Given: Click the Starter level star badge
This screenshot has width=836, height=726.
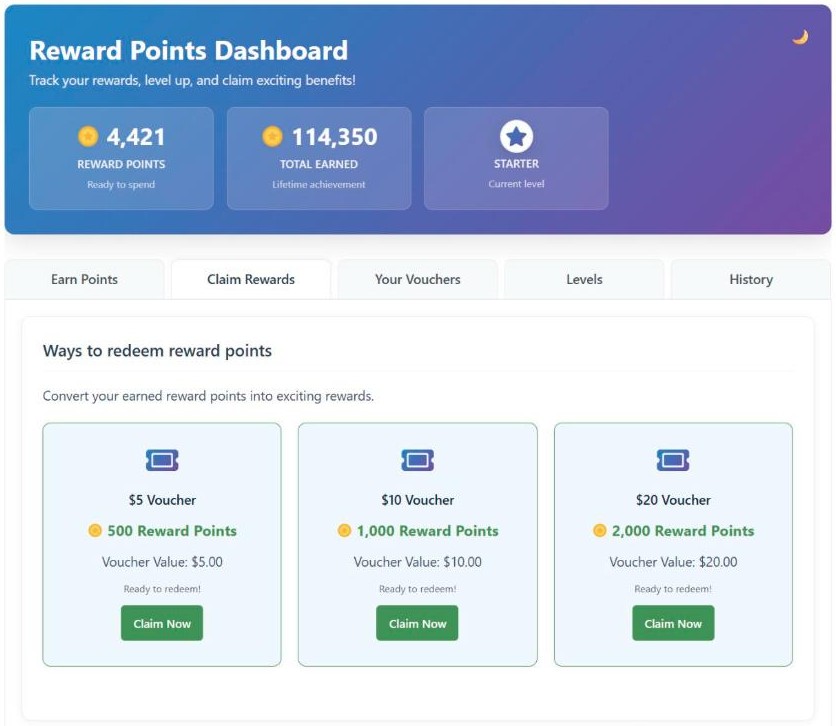Looking at the screenshot, I should pyautogui.click(x=516, y=136).
